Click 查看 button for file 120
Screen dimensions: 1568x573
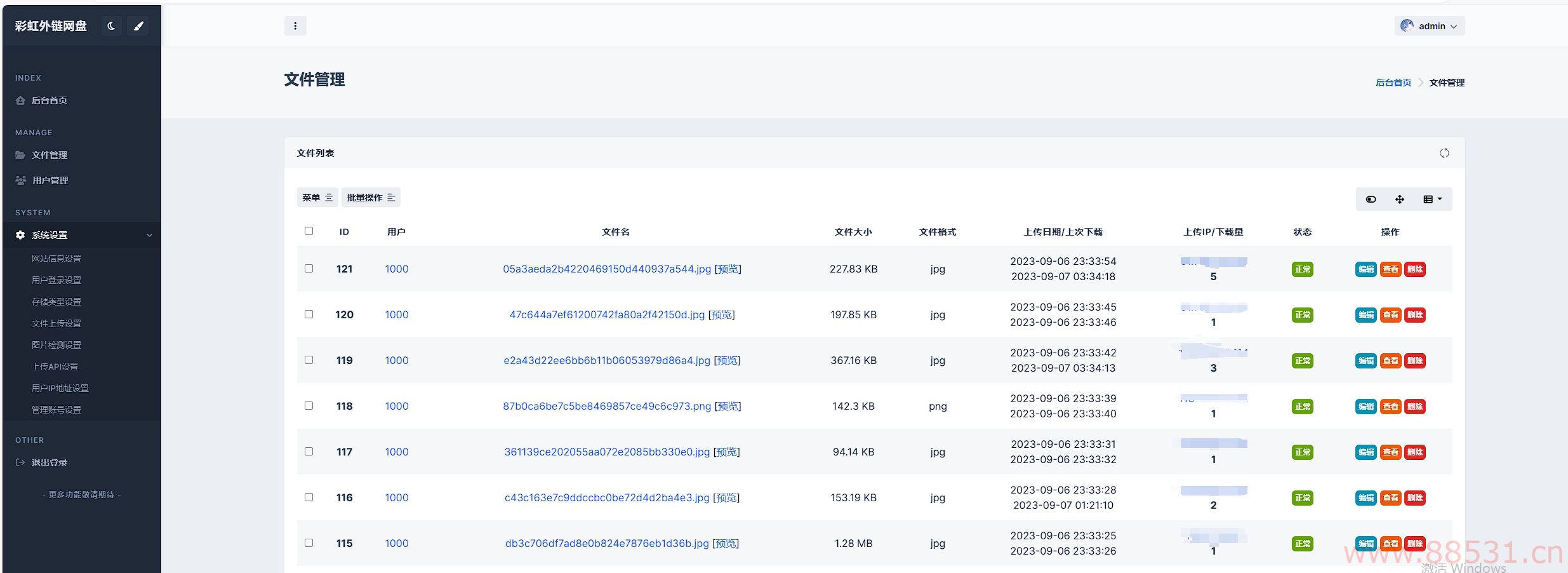click(x=1391, y=315)
